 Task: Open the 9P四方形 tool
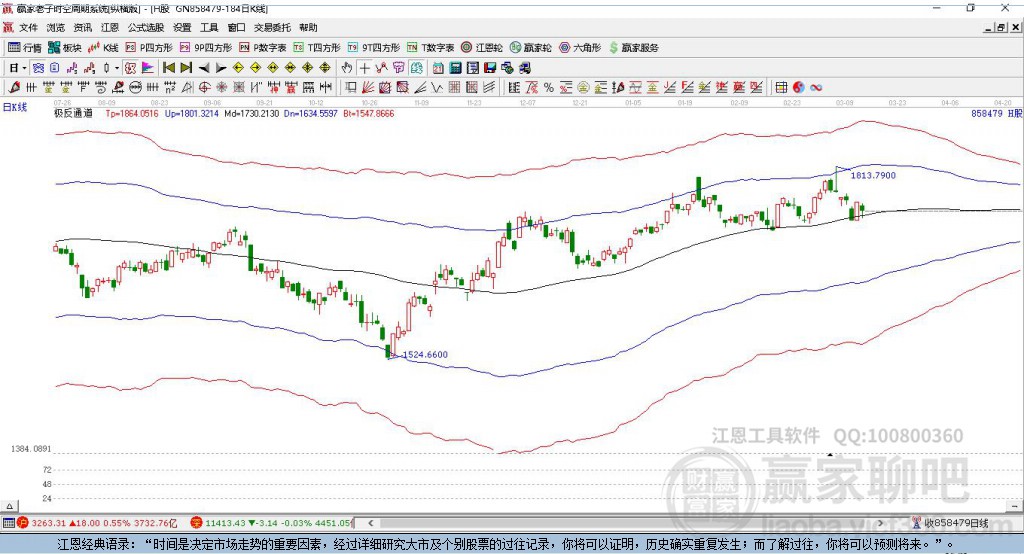(x=206, y=48)
